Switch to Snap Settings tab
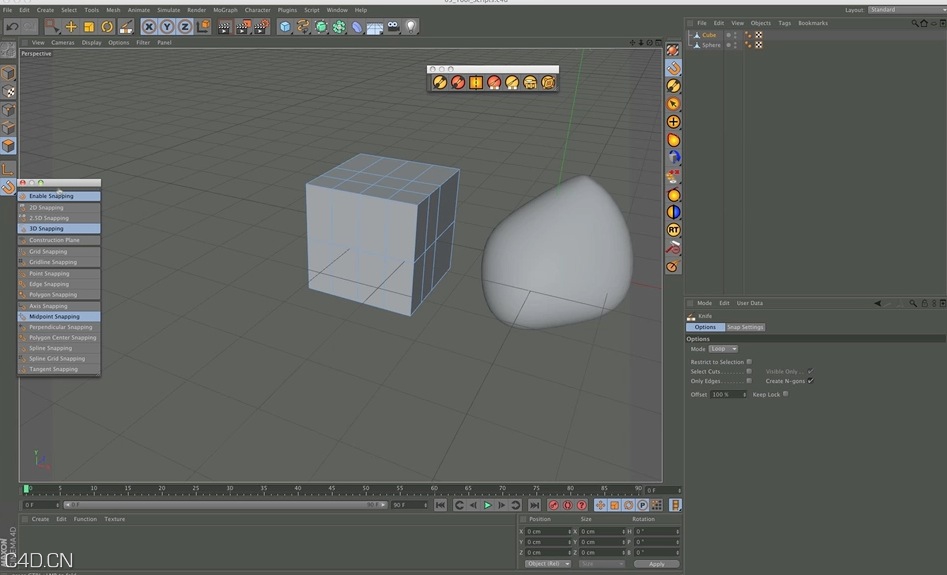Viewport: 947px width, 575px height. click(745, 327)
